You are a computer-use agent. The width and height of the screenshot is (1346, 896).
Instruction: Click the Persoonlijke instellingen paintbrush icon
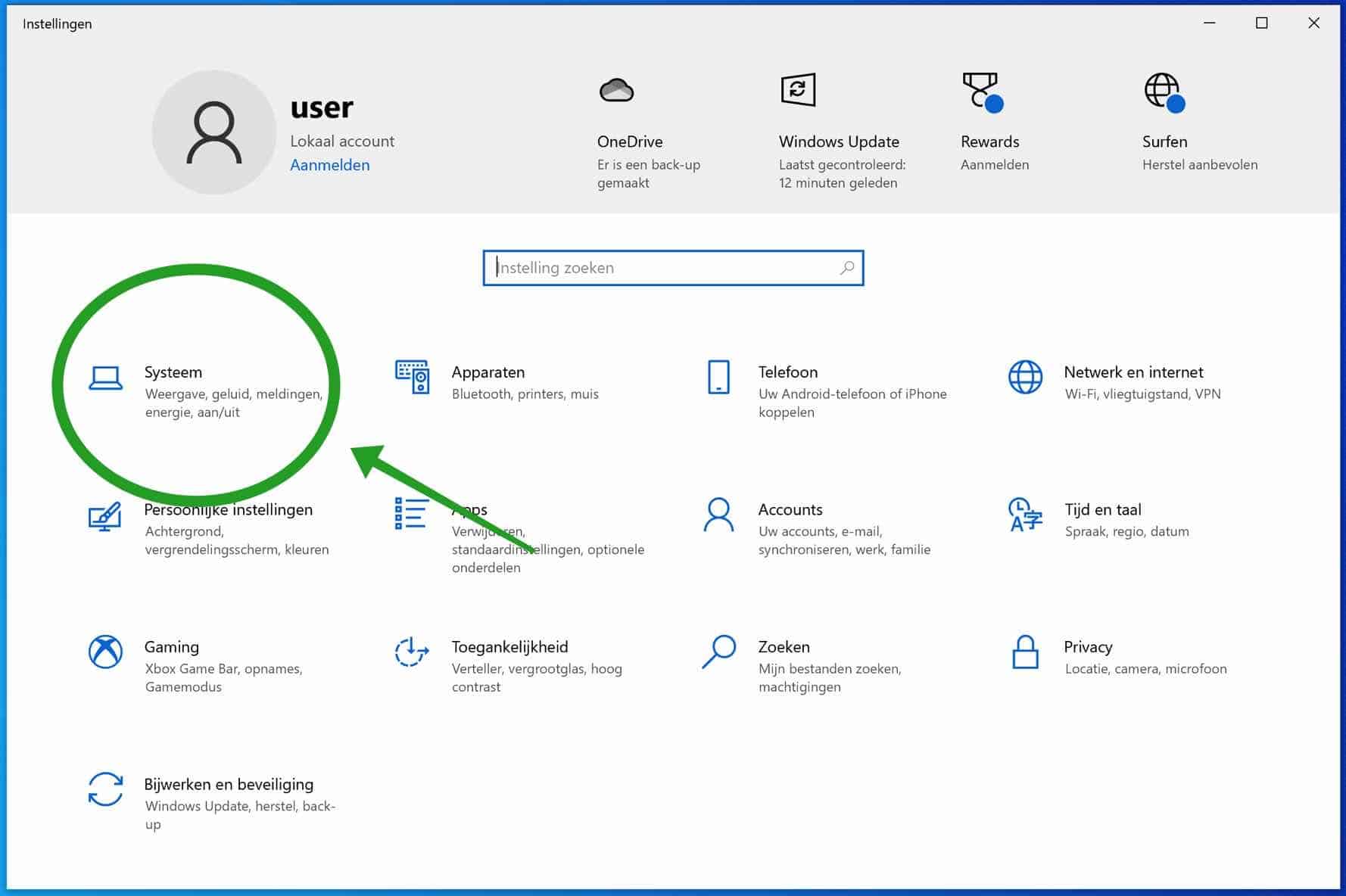(105, 515)
